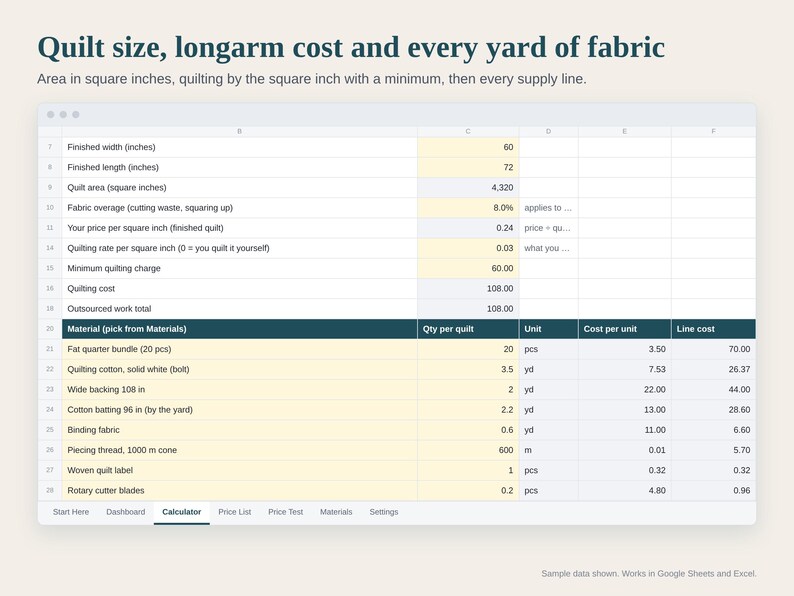Viewport: 794px width, 596px height.
Task: Open the Start Here sheet tab
Action: (71, 512)
